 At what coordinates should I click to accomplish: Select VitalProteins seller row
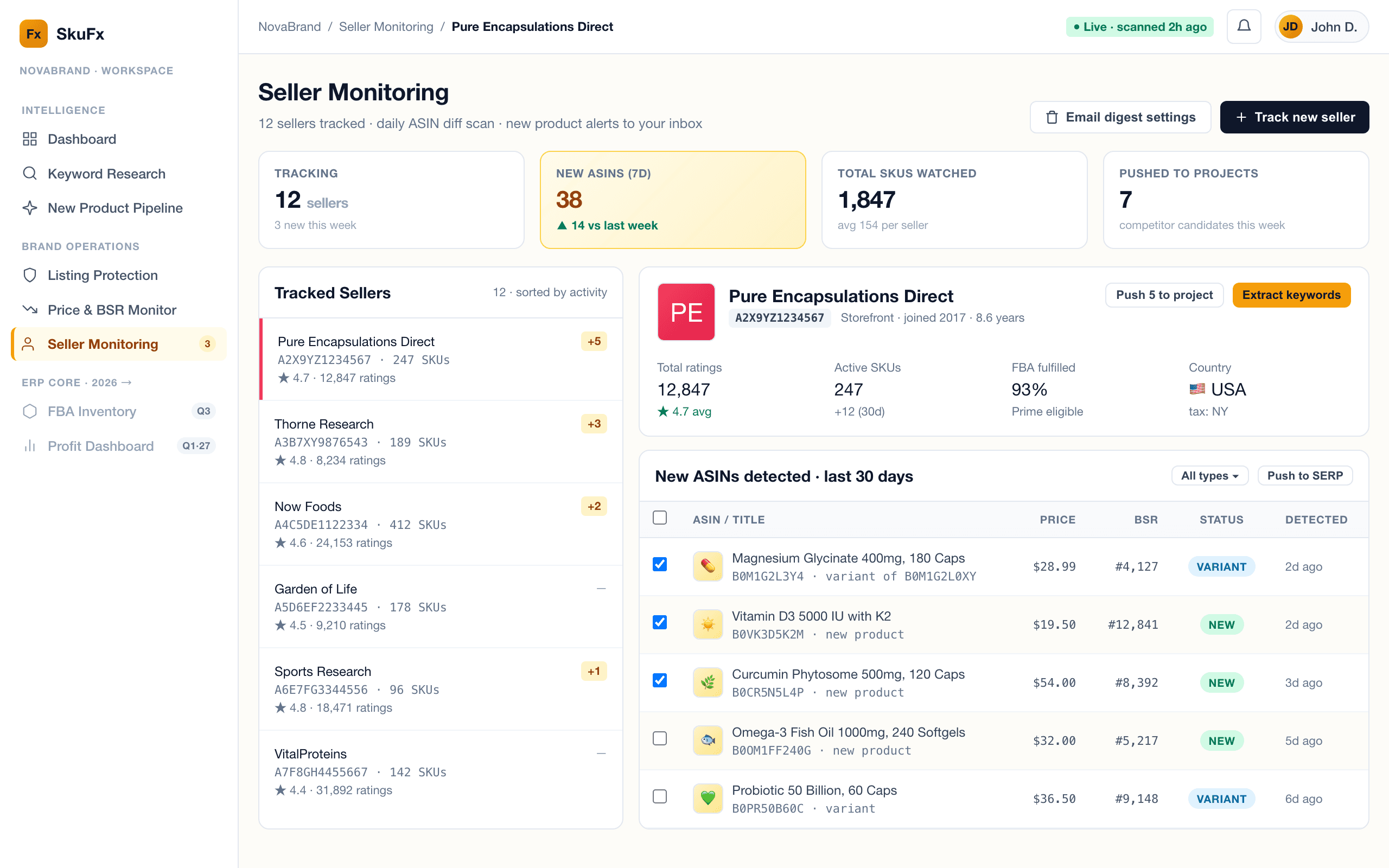[441, 772]
